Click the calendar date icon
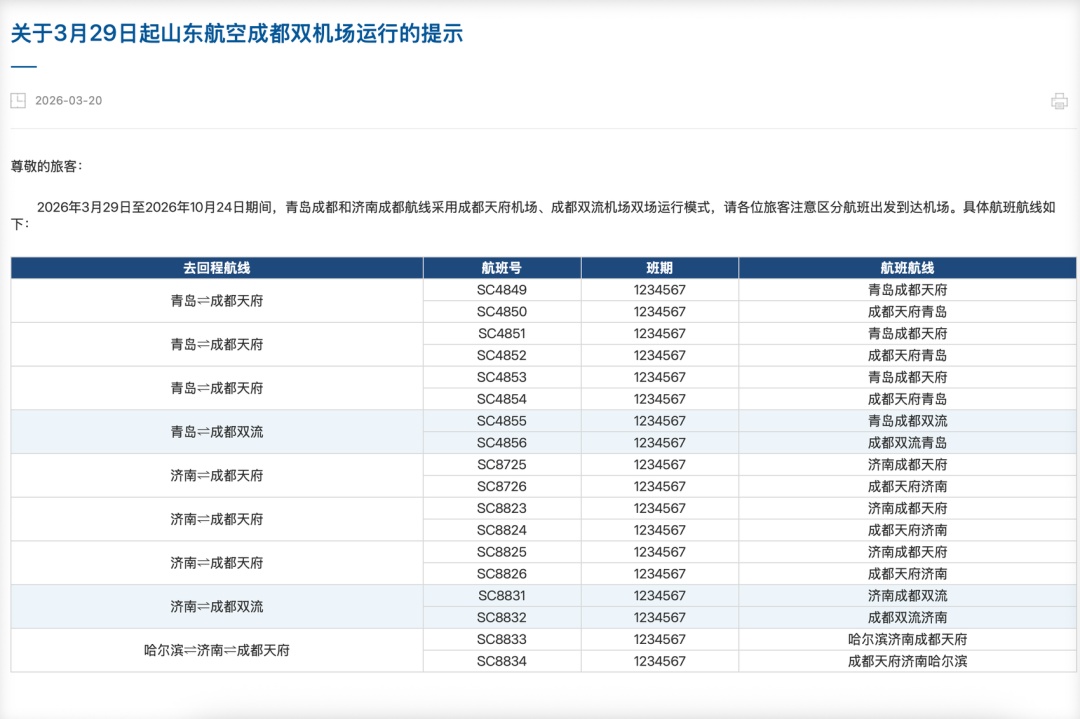This screenshot has width=1080, height=719. 16,100
